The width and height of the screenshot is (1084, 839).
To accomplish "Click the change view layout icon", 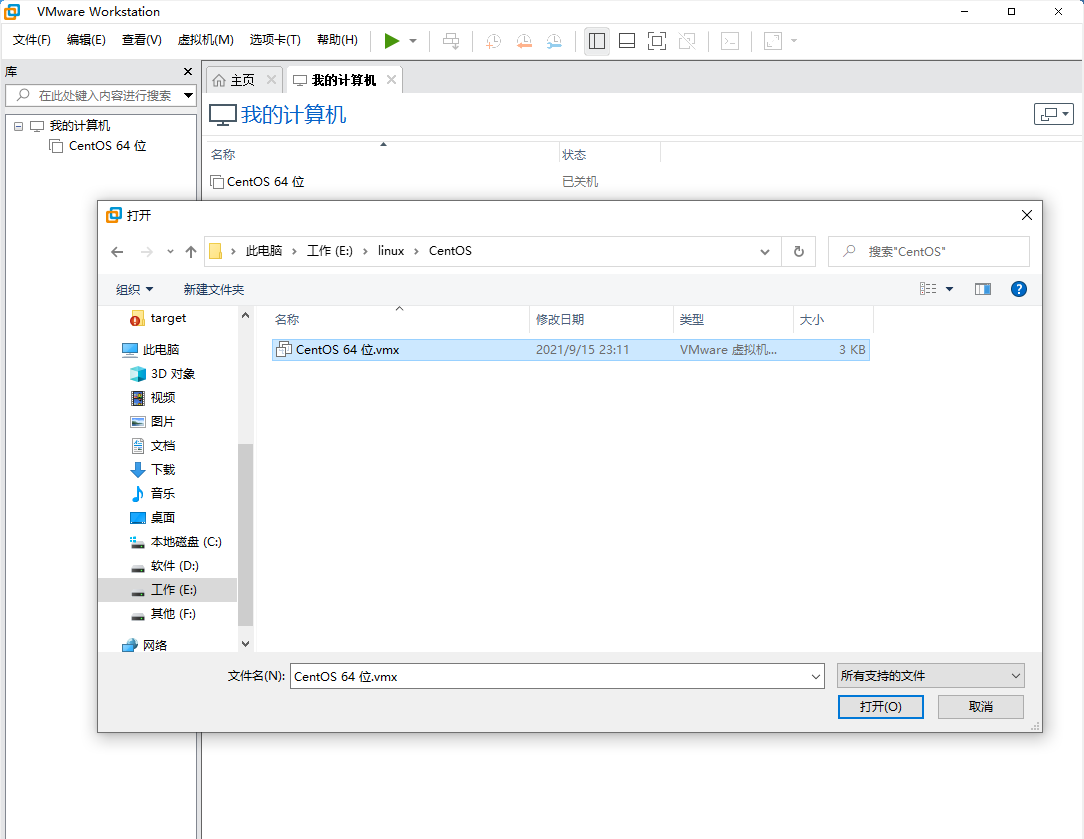I will coord(928,289).
